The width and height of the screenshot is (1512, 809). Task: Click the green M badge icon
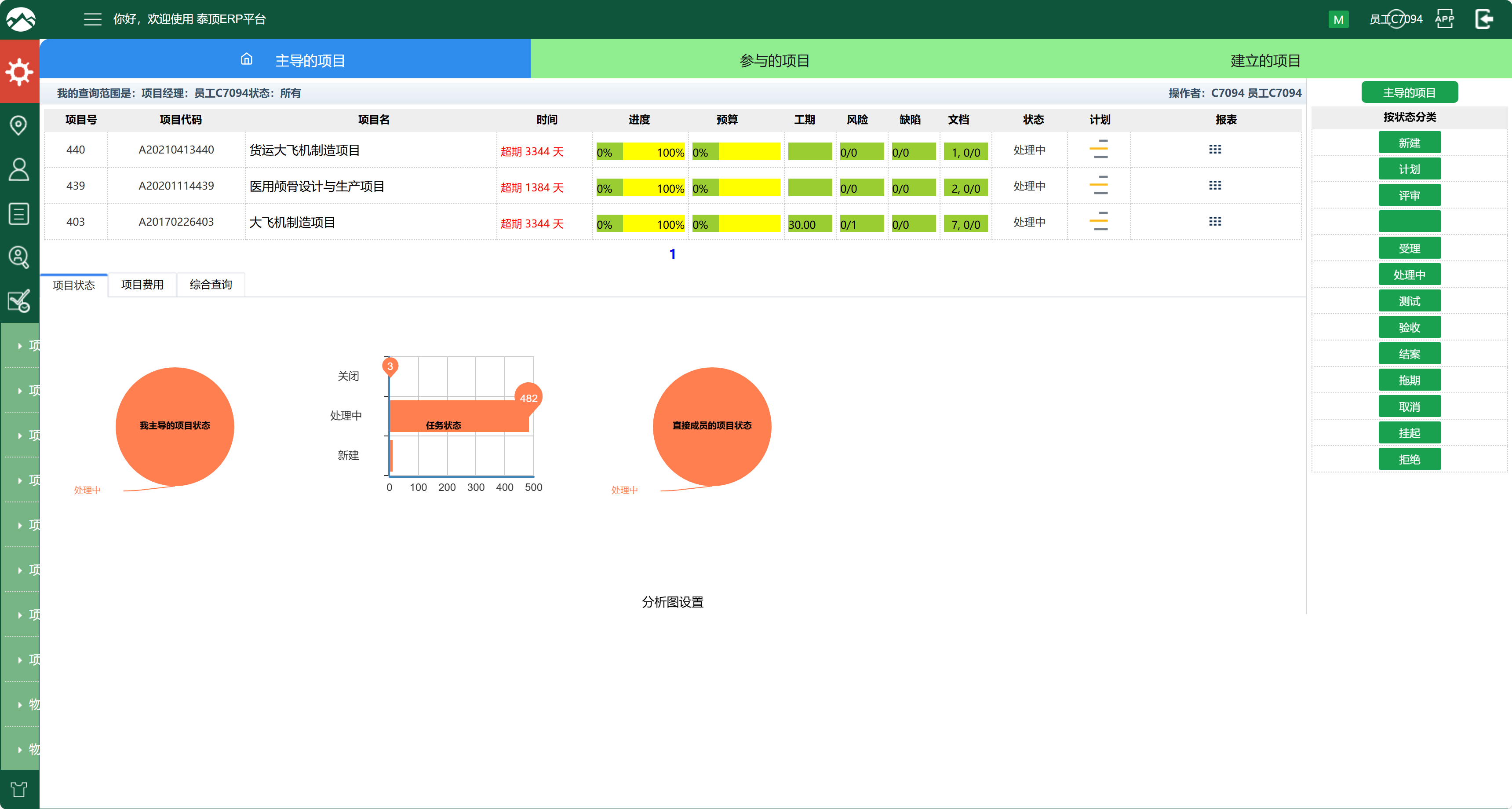coord(1338,19)
